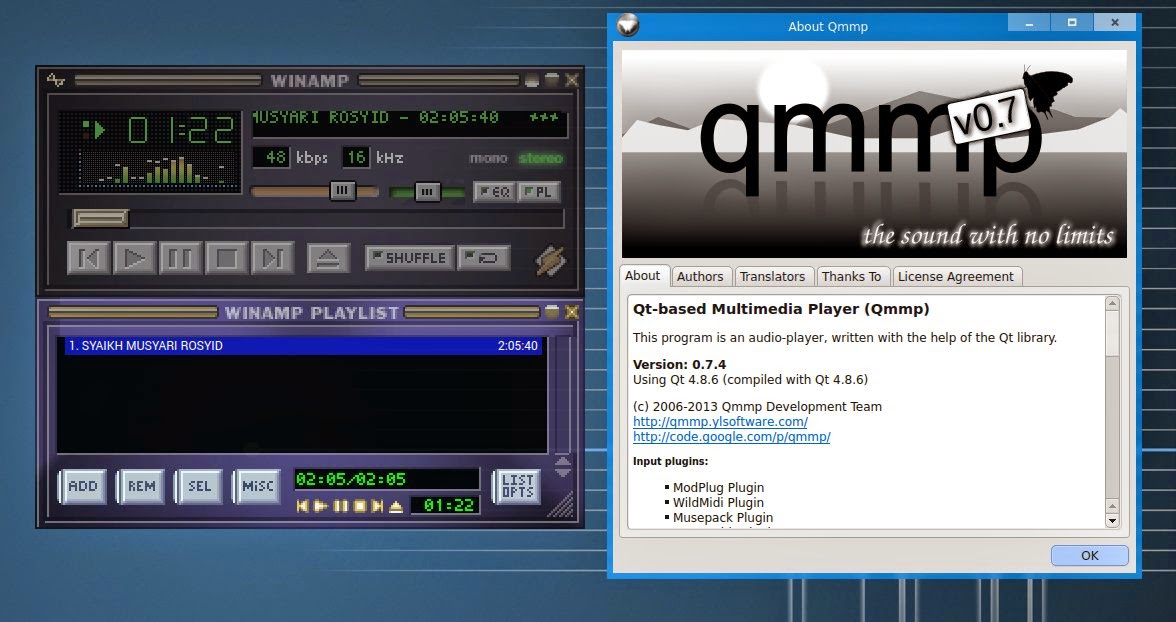1176x622 pixels.
Task: Open the SEL menu in Winamp Playlist
Action: point(200,486)
